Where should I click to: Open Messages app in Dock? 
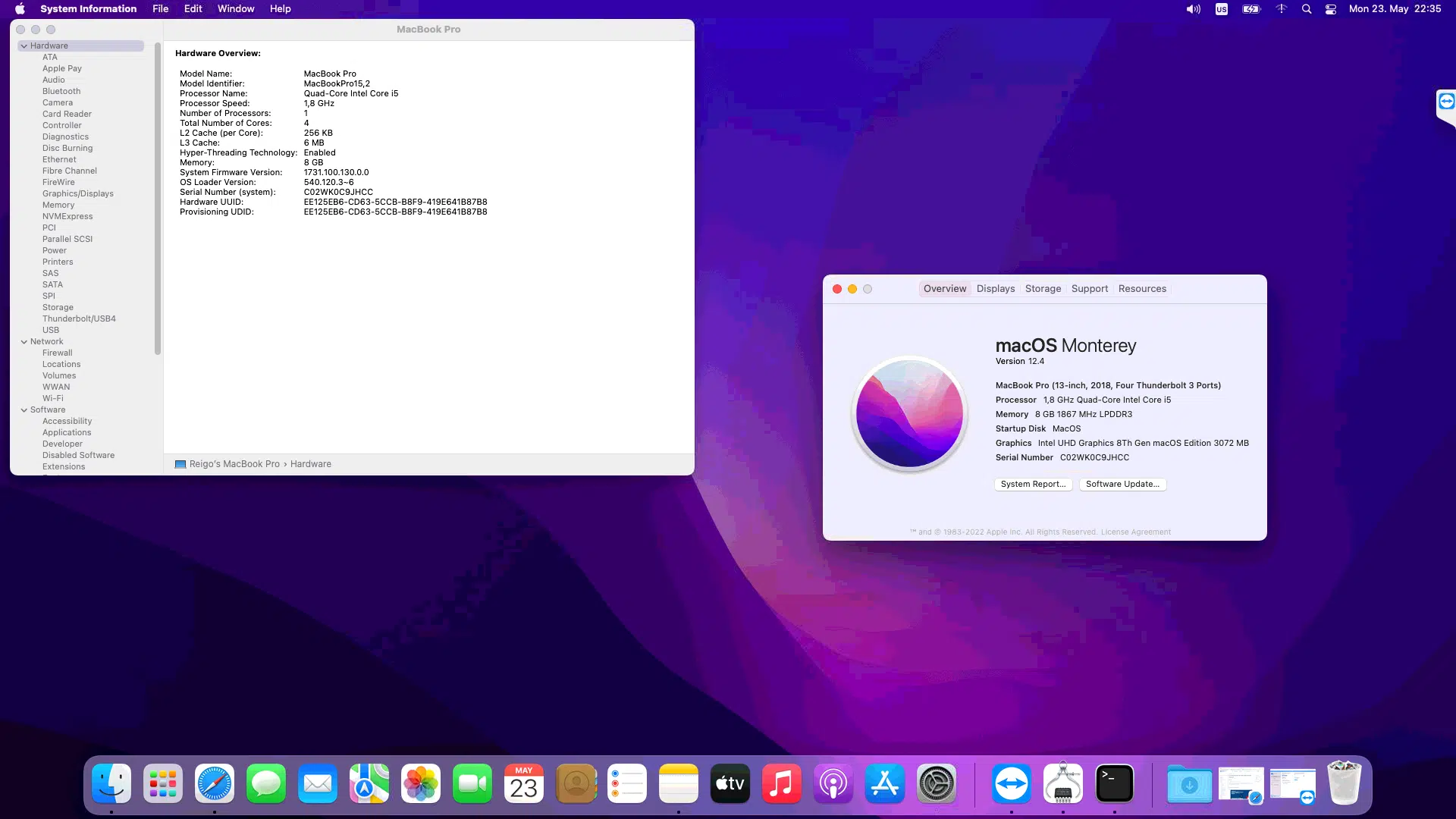(266, 783)
